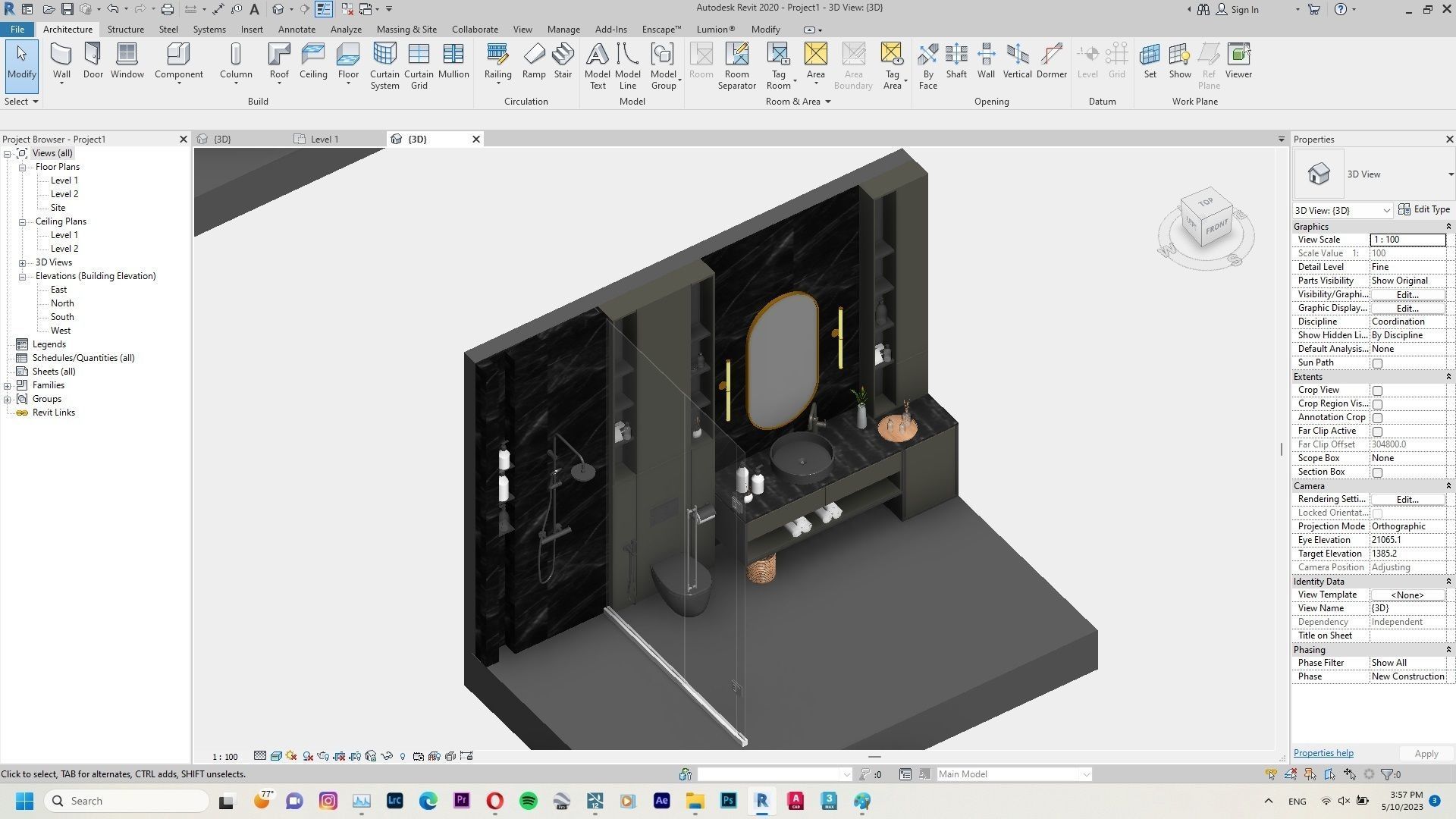Select the Railing tool
The image size is (1456, 819).
coord(497,61)
